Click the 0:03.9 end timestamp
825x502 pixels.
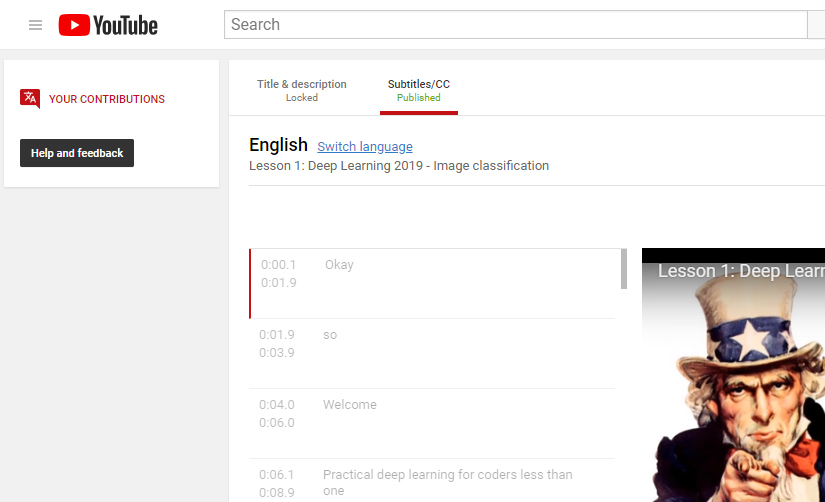pyautogui.click(x=277, y=353)
